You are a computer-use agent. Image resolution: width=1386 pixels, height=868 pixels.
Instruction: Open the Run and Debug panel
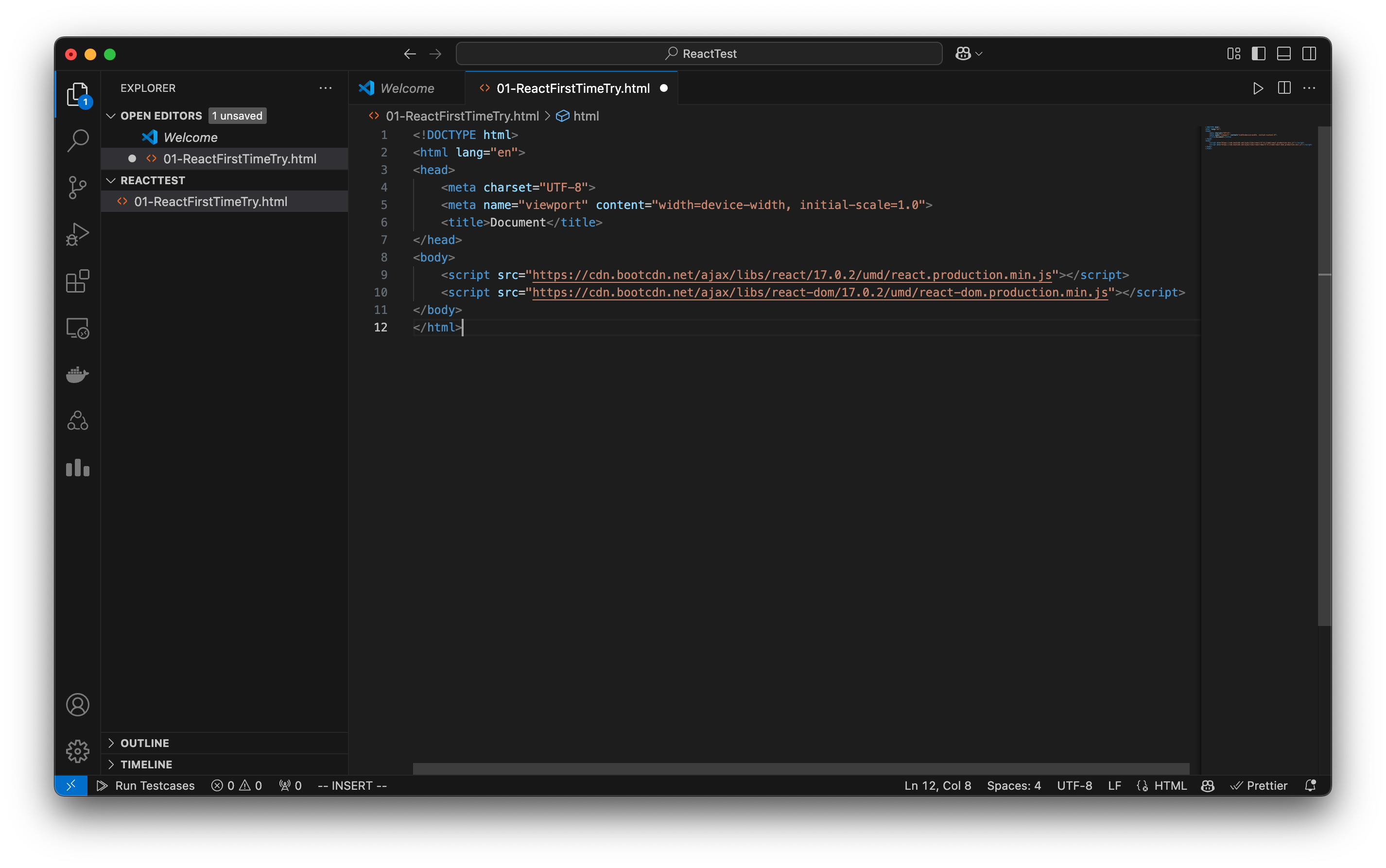tap(77, 234)
